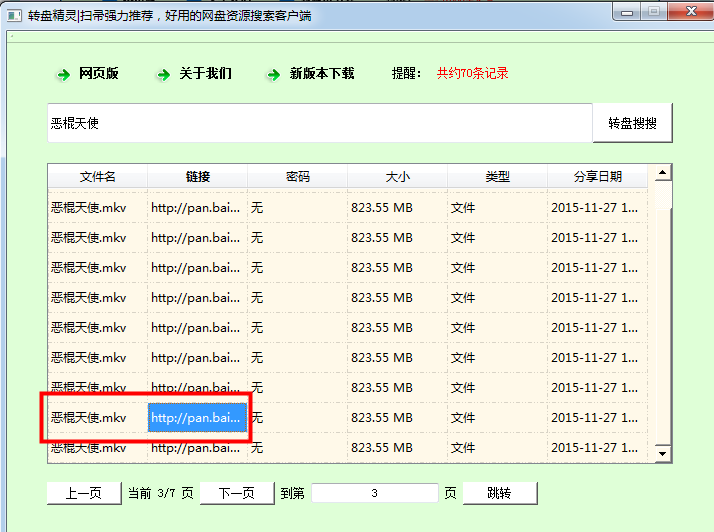
Task: Close the 转盘精灵 window
Action: click(x=691, y=12)
